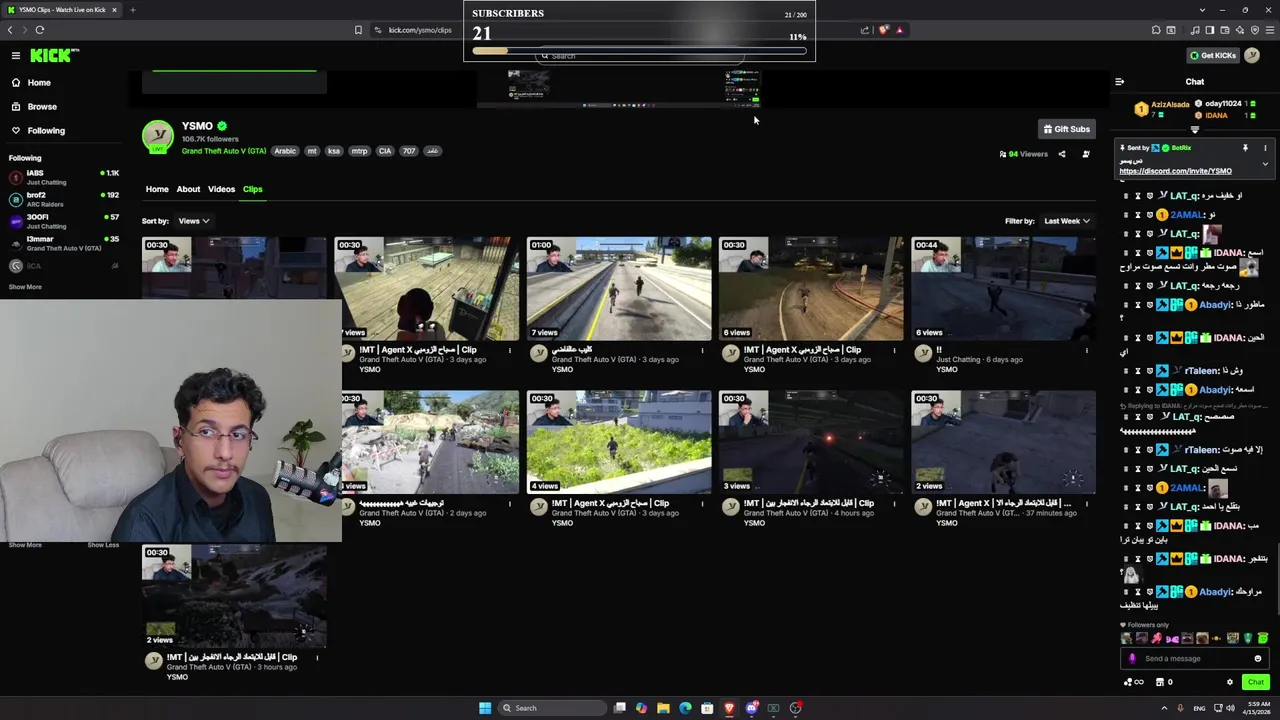This screenshot has width=1280, height=720.
Task: Expand the gifter leaderboard arrow
Action: click(1195, 130)
